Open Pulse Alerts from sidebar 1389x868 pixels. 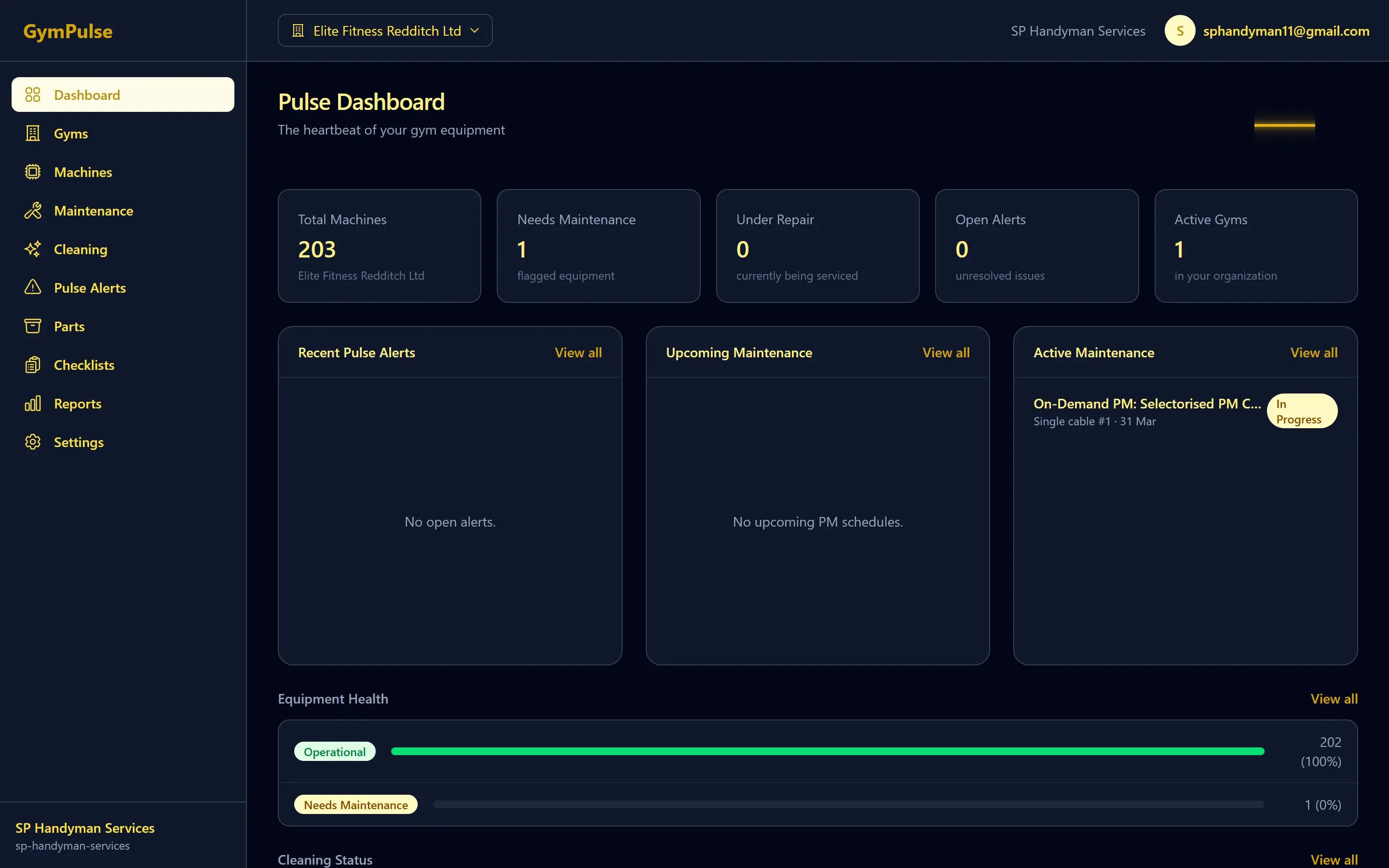(123, 287)
